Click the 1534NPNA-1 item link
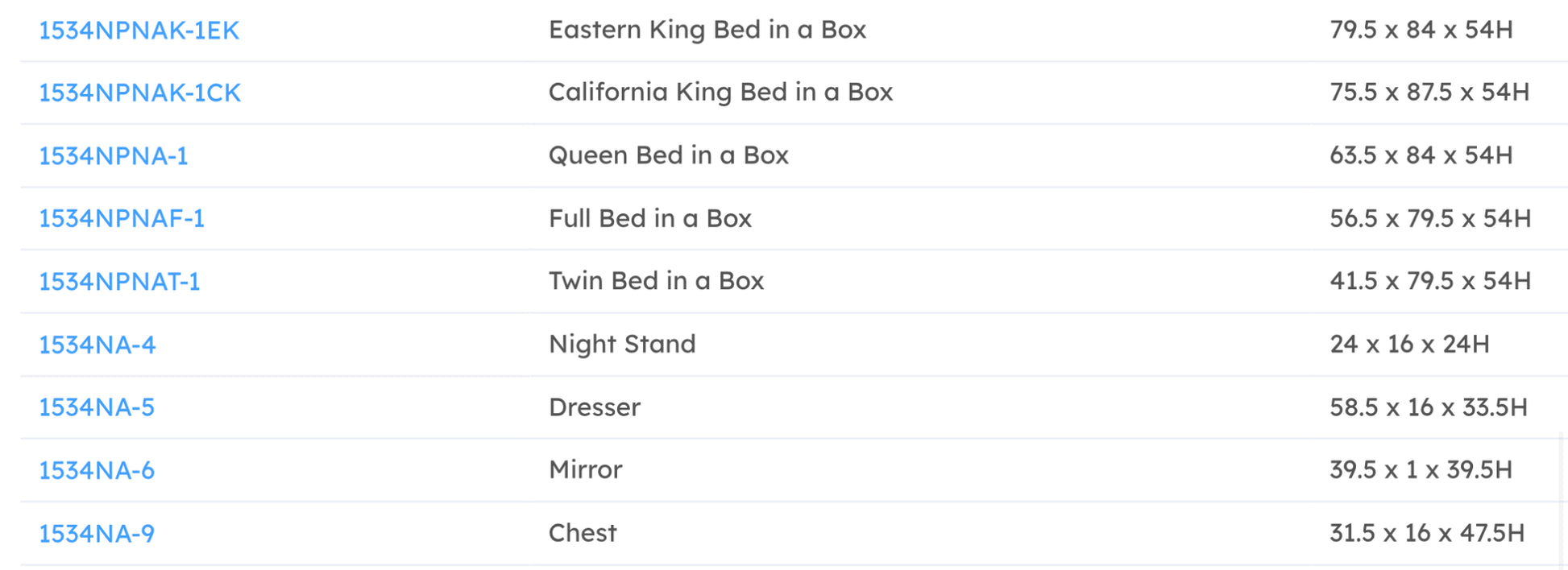Screen dimensions: 1568x570 pos(113,156)
